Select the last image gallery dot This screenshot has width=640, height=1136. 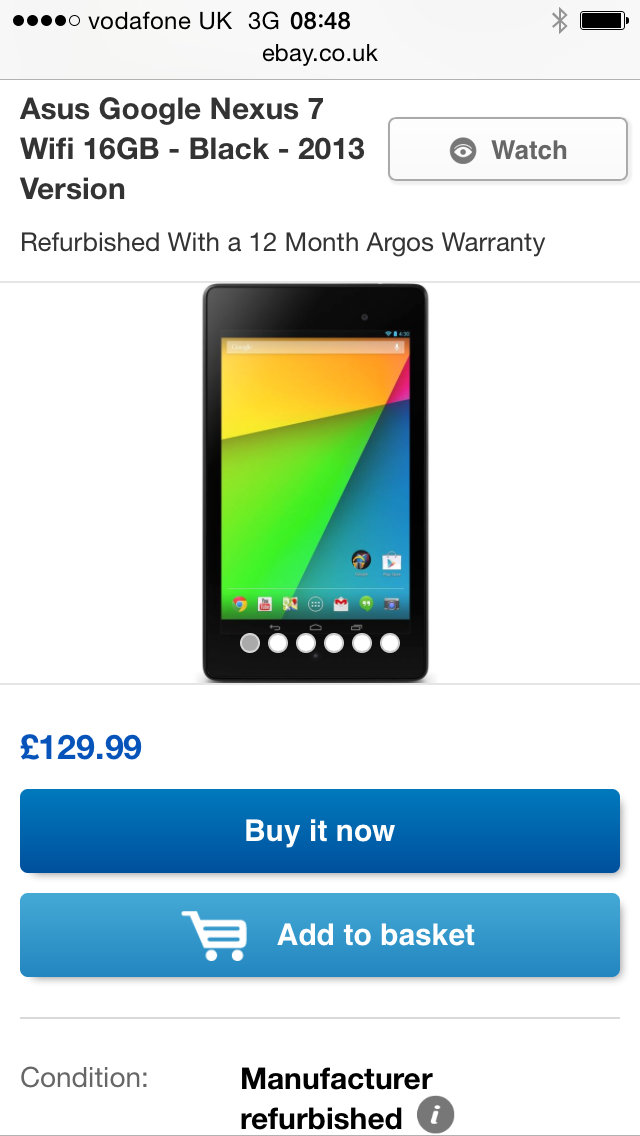[x=390, y=643]
